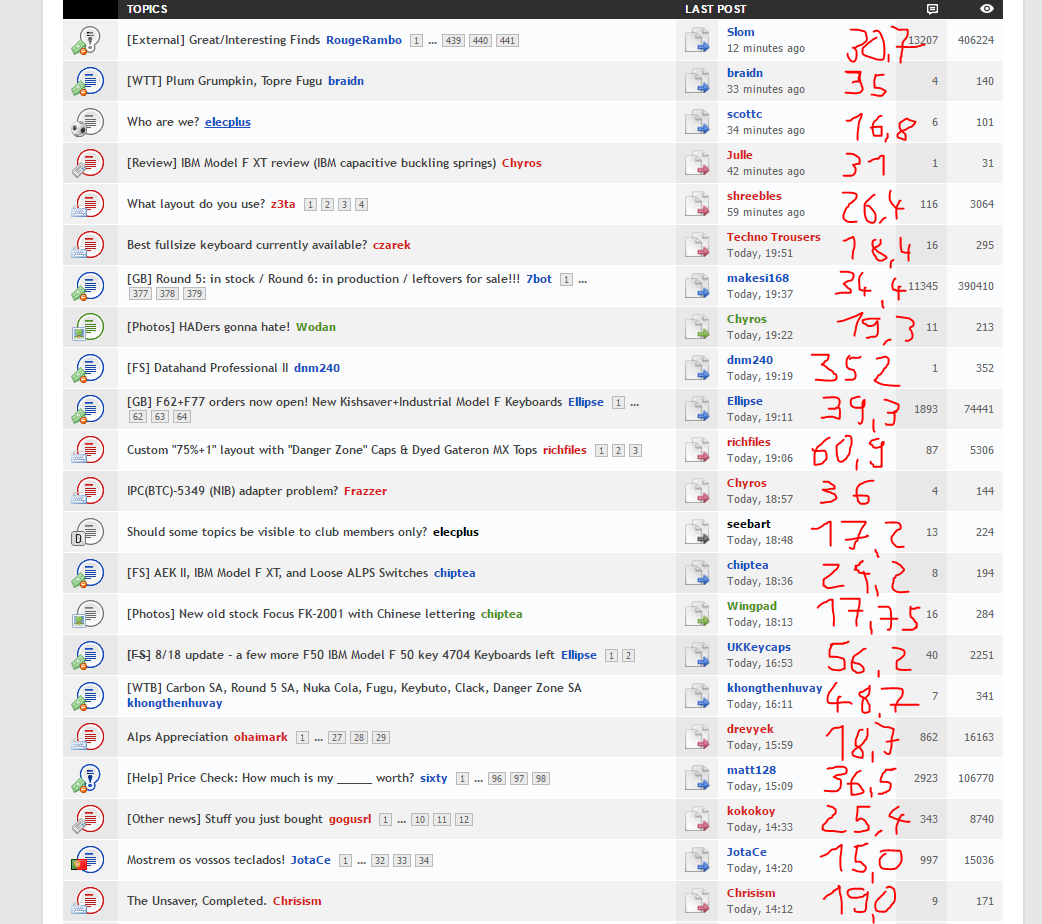Image resolution: width=1042 pixels, height=924 pixels.
Task: Click the eye views icon in the header
Action: pos(986,9)
